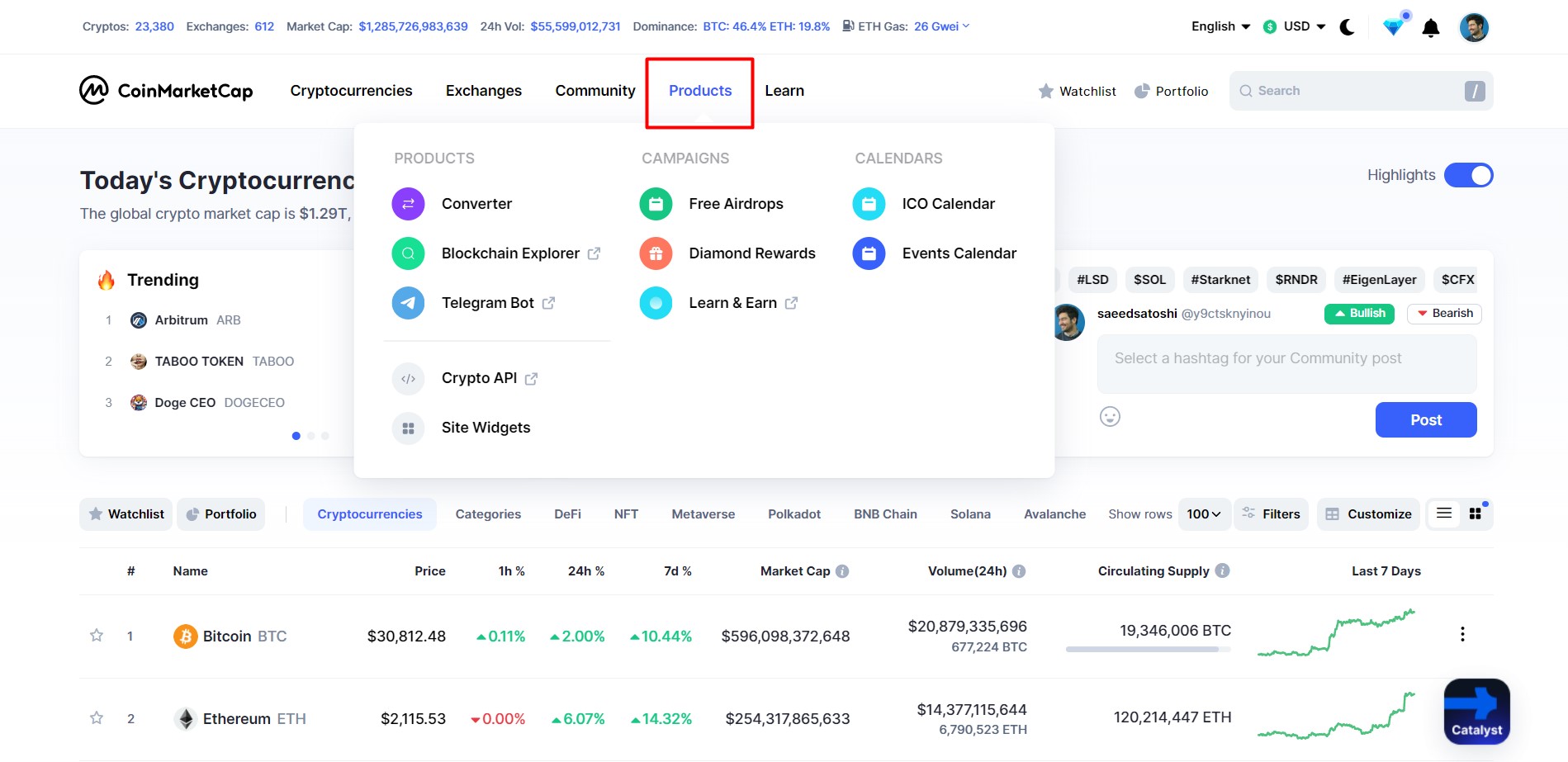The image size is (1568, 762).
Task: Select Bullish sentiment
Action: pos(1359,314)
